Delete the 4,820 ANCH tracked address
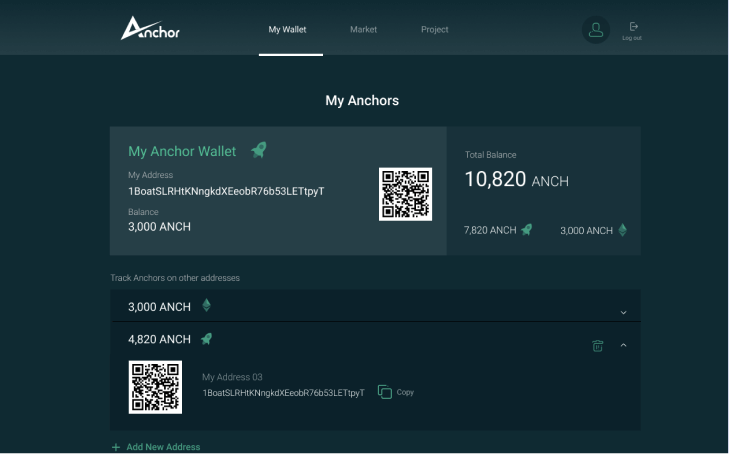This screenshot has width=729, height=454. (597, 346)
